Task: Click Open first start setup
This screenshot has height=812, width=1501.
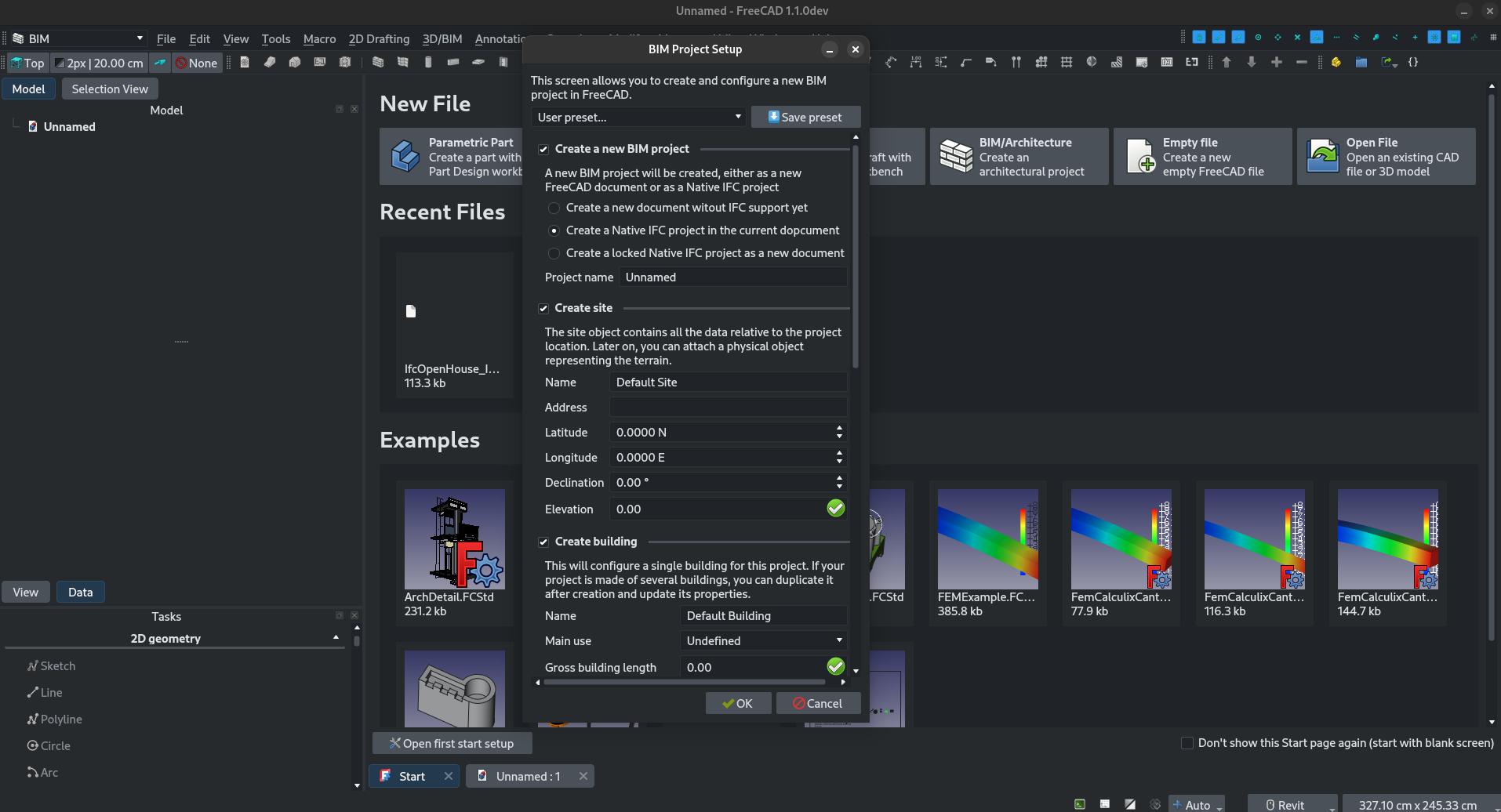Action: [x=452, y=742]
